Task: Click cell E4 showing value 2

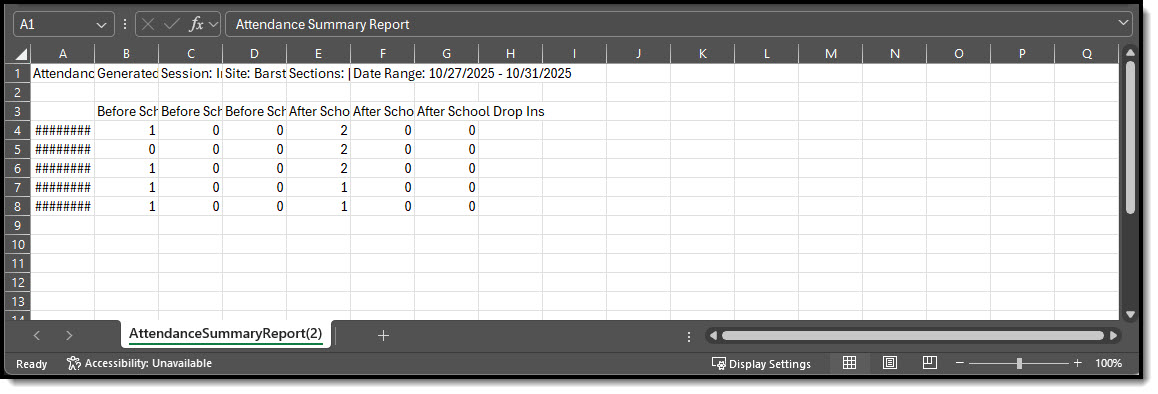Action: tap(318, 131)
